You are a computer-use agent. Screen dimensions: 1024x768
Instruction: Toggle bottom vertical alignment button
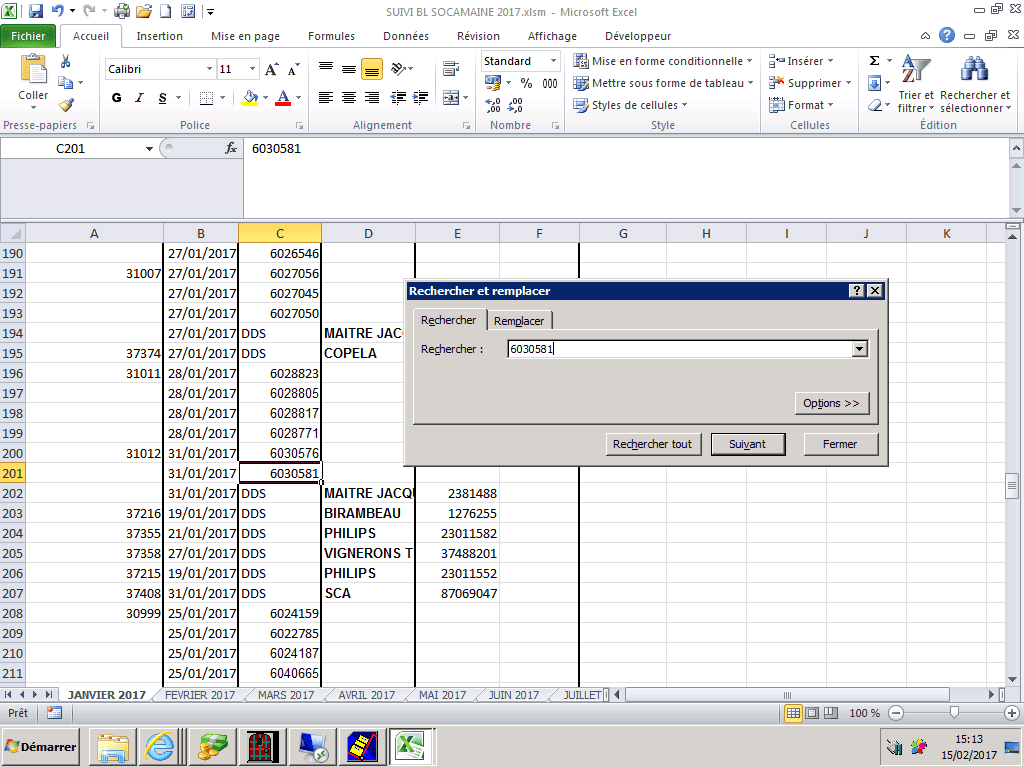point(372,70)
